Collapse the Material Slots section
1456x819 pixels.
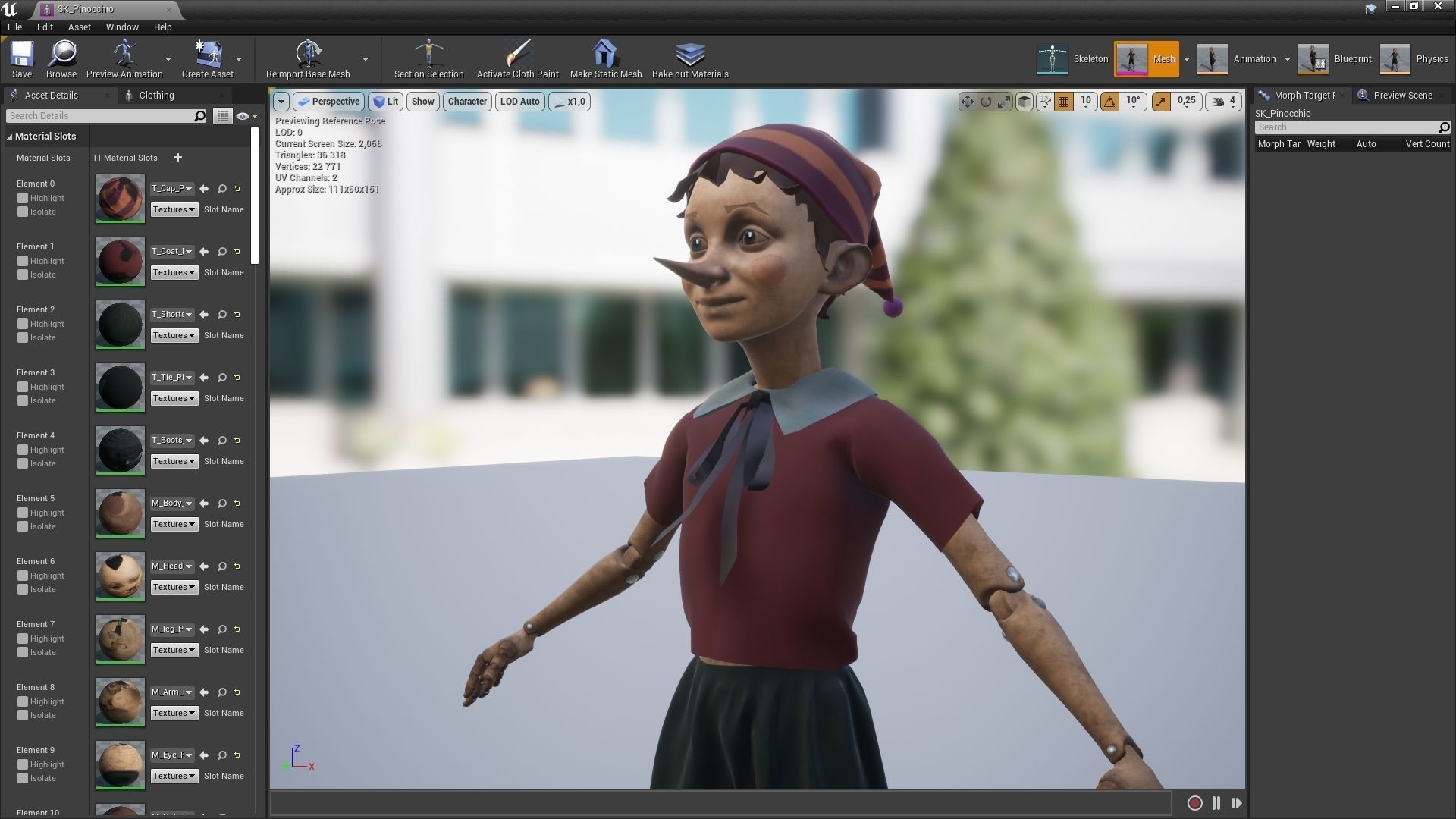[x=10, y=136]
